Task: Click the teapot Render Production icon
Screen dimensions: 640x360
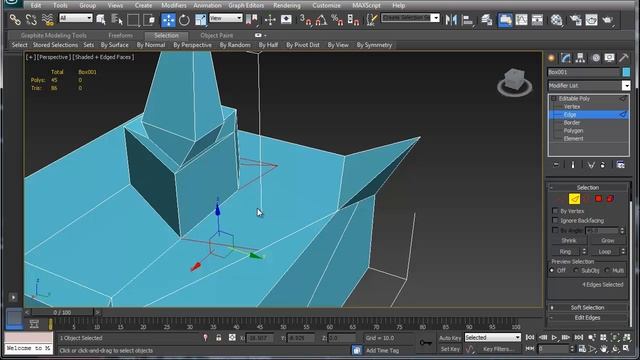Action: 608,20
